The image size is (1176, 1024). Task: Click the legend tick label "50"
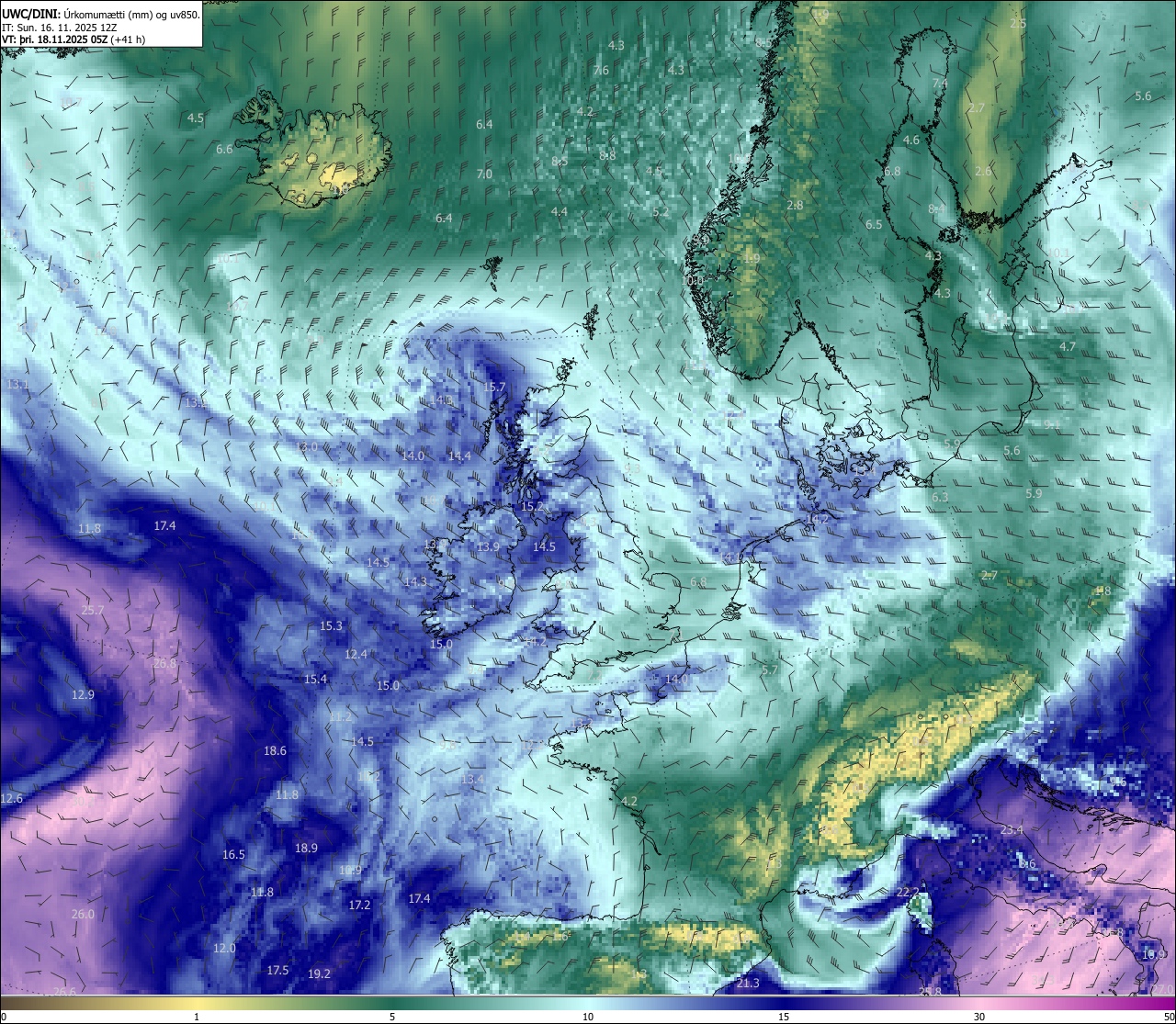[1169, 1017]
